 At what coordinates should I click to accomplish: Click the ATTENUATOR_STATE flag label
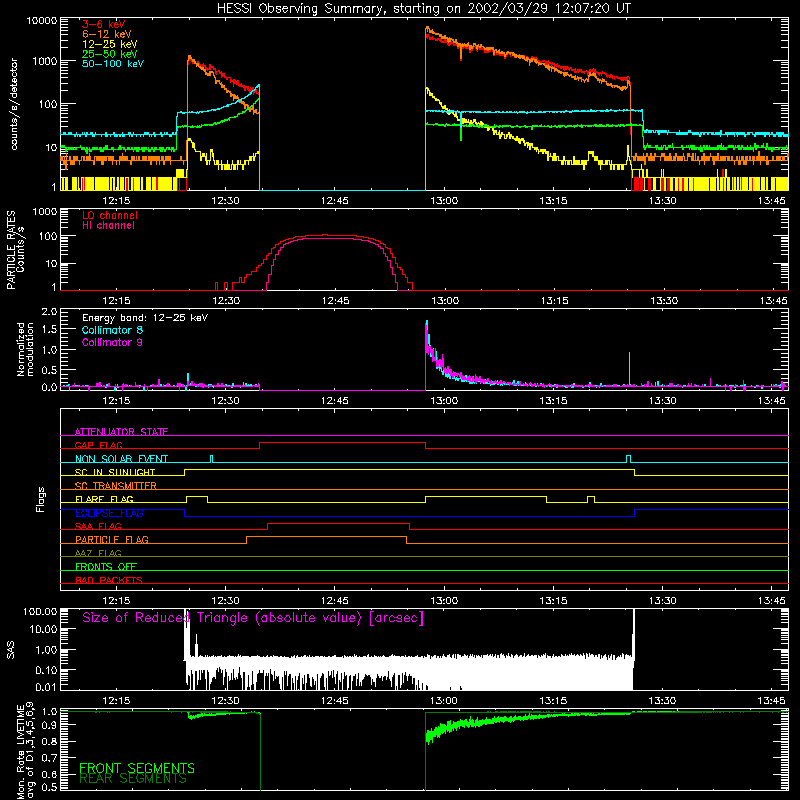[121, 432]
